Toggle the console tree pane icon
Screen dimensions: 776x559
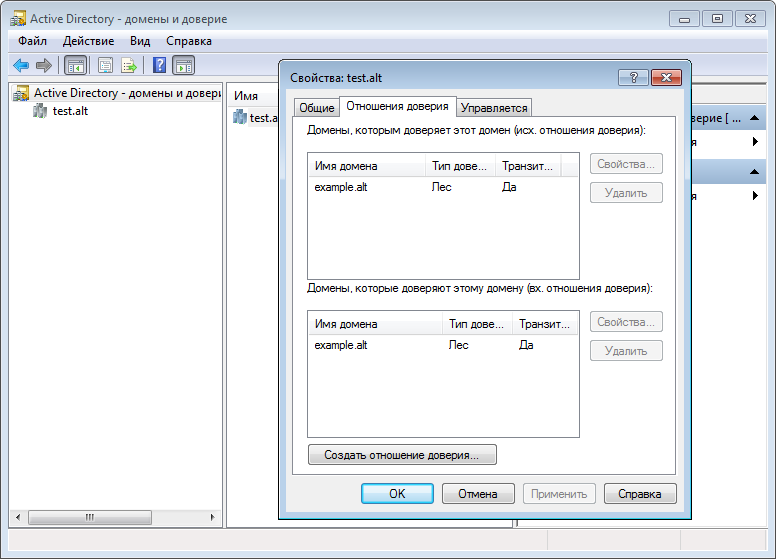(76, 65)
